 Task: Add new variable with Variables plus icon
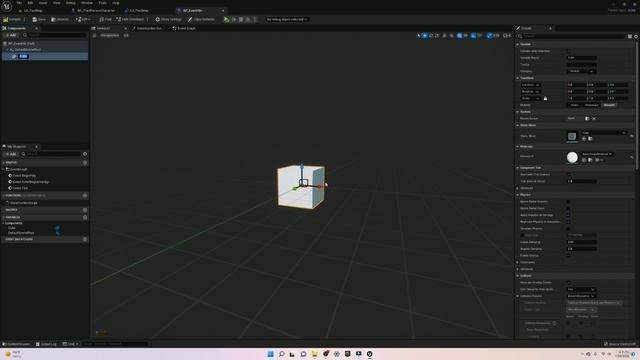[85, 217]
